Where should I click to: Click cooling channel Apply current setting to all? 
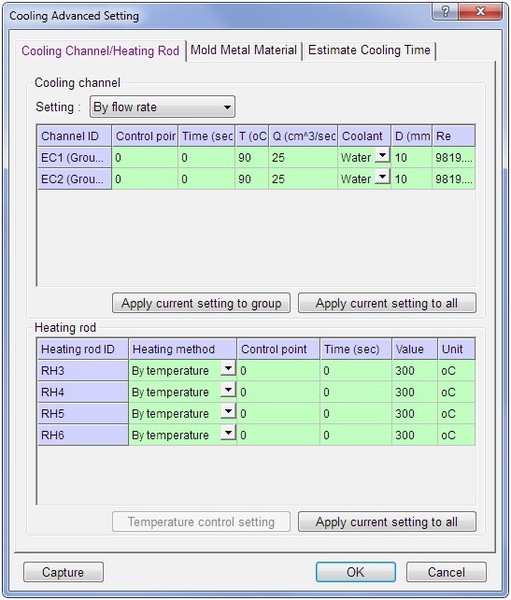[387, 303]
